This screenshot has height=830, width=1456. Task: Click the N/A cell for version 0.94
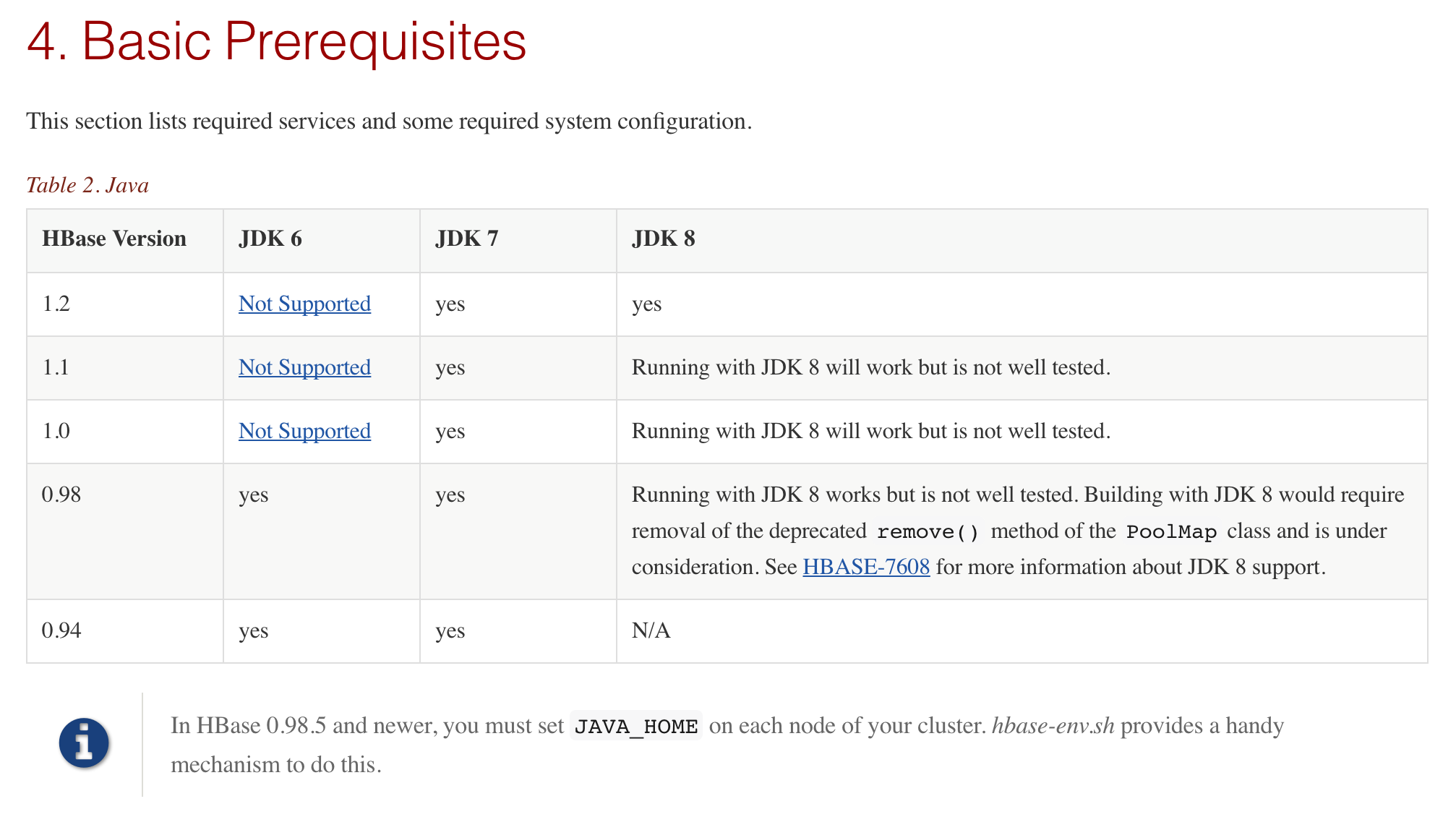click(x=651, y=630)
